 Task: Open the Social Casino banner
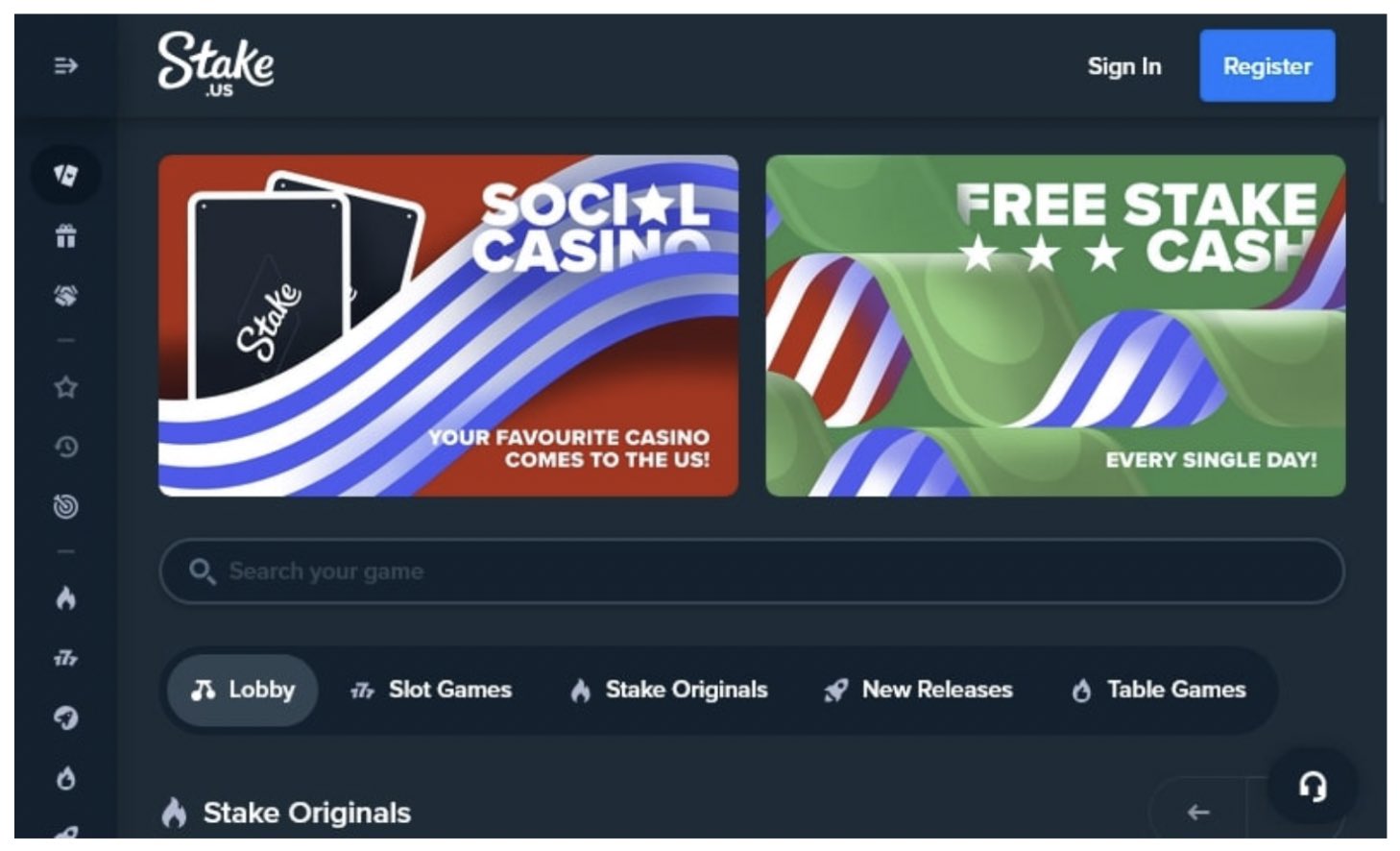pos(448,326)
